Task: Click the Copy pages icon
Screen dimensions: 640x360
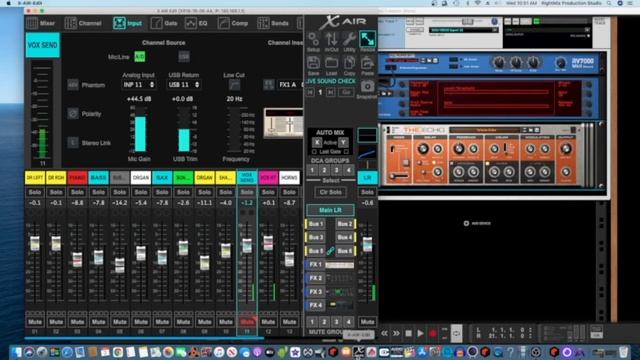Action: 349,63
